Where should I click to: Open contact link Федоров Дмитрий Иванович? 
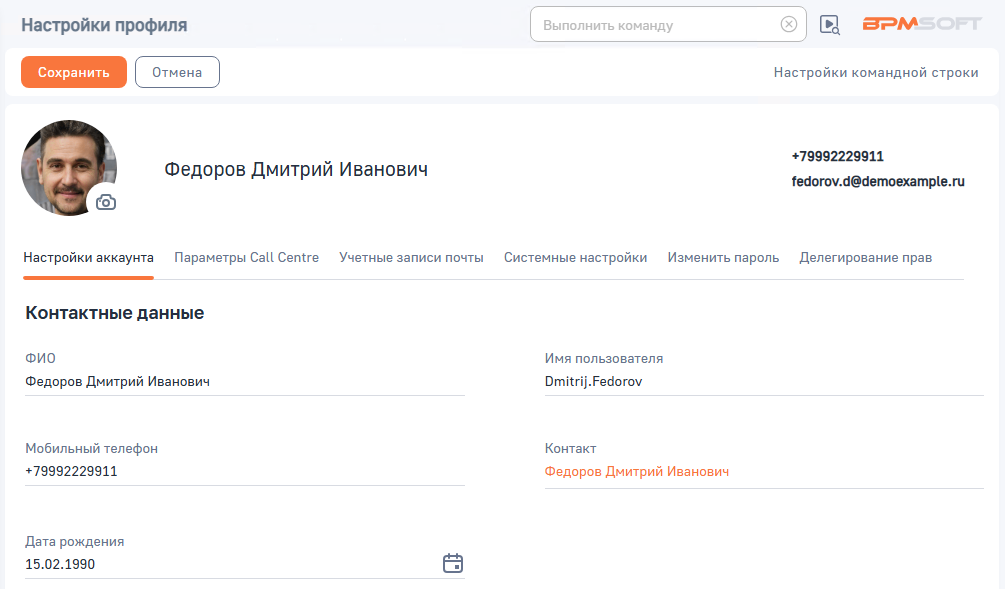(x=636, y=472)
